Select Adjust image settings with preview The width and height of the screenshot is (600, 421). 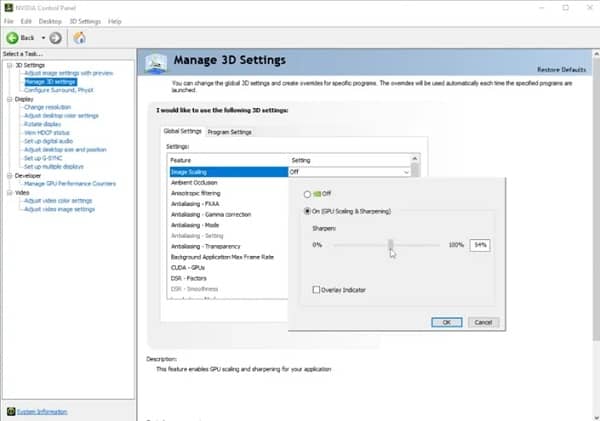click(68, 73)
